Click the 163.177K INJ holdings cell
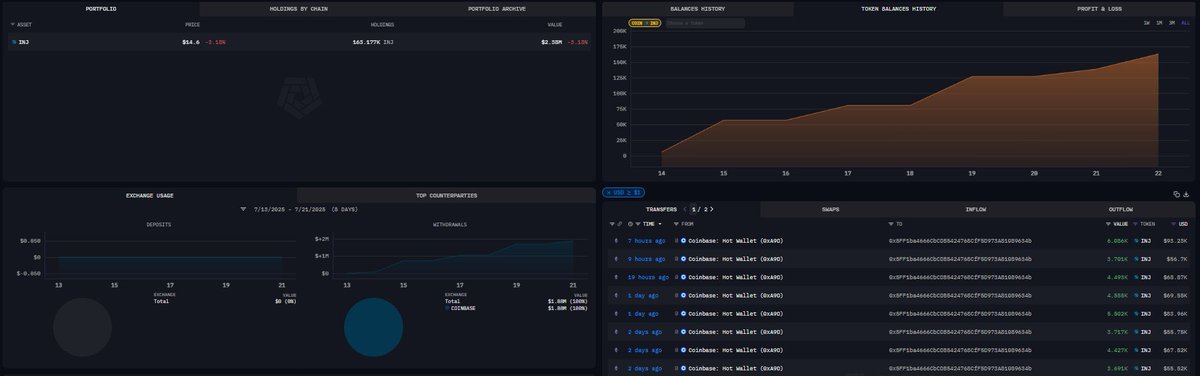 (372, 42)
